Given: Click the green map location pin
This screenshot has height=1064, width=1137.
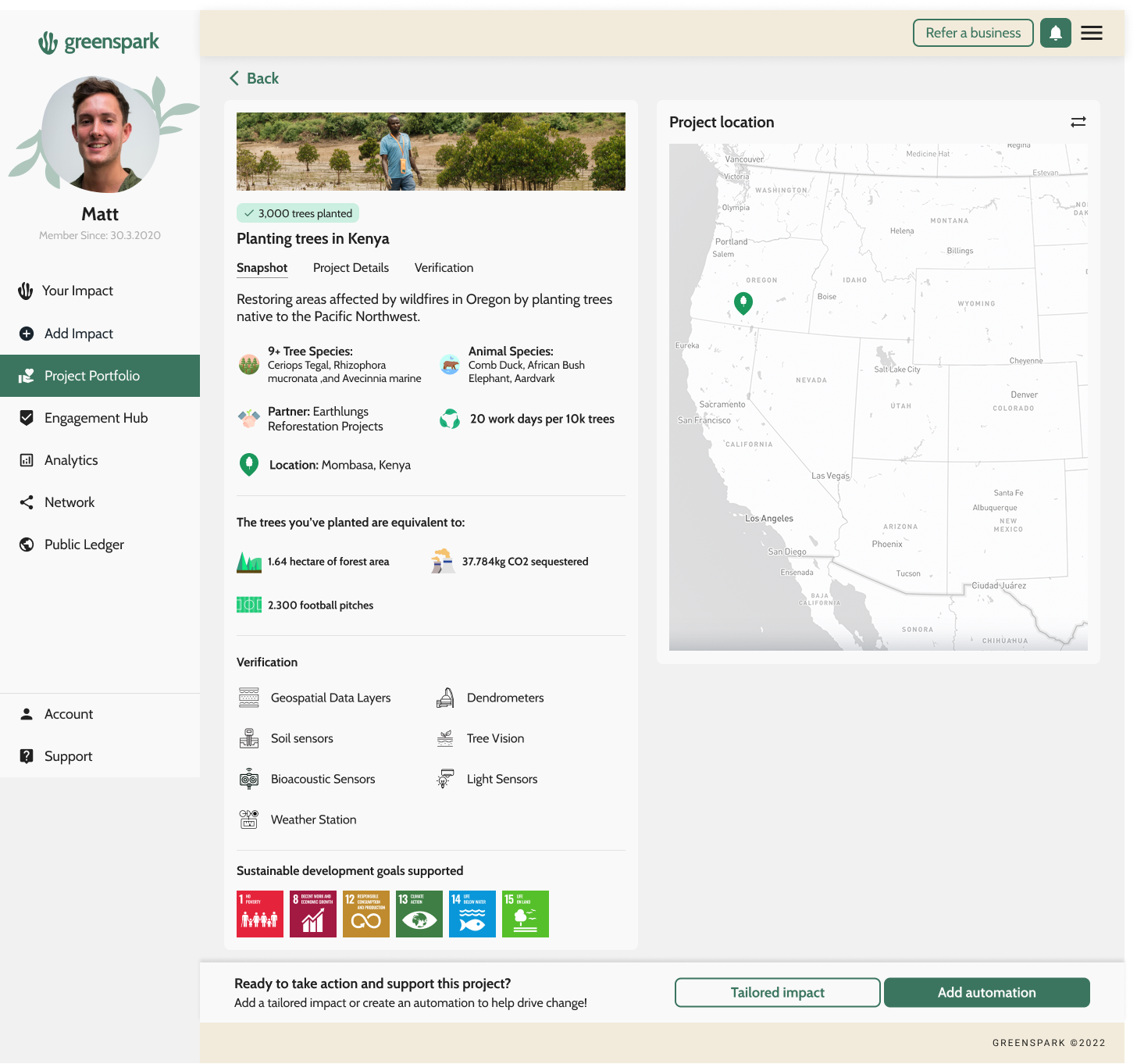Looking at the screenshot, I should 743,302.
